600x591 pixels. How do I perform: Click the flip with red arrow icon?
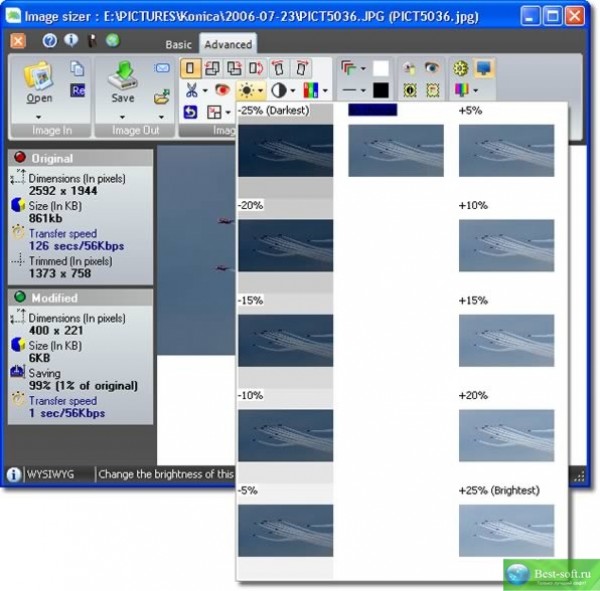point(212,69)
